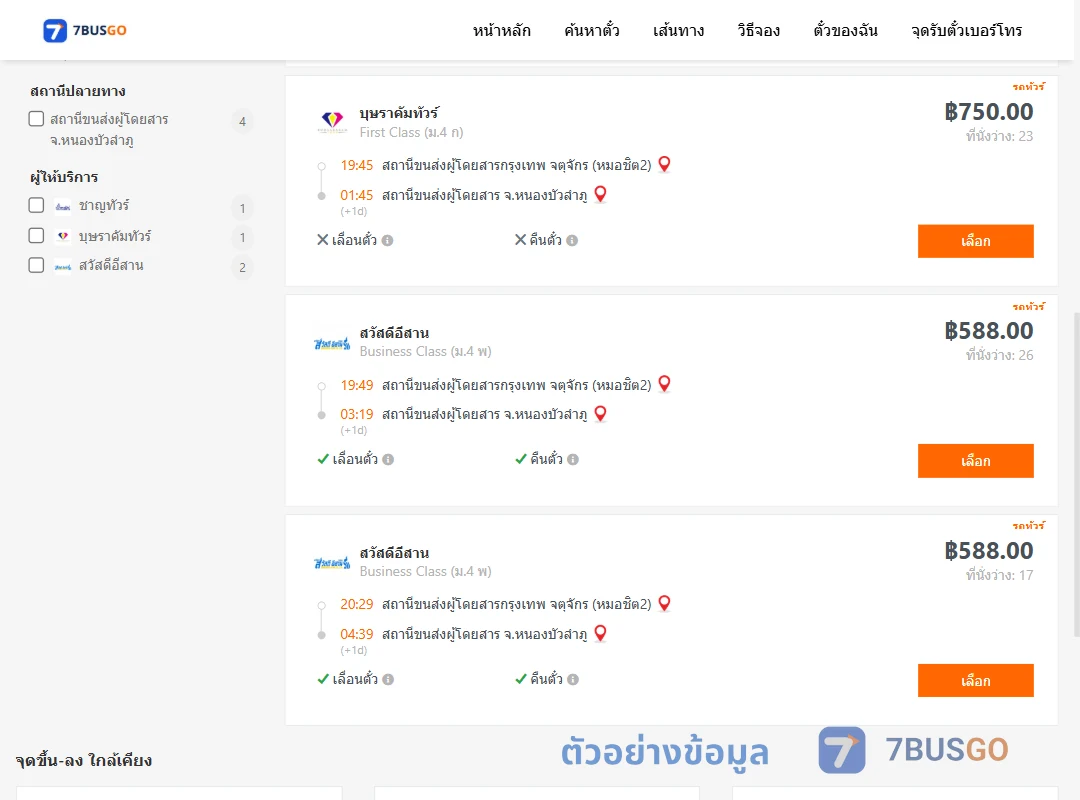The width and height of the screenshot is (1080, 800).
Task: Click the ฿750.00 price text
Action: click(989, 112)
